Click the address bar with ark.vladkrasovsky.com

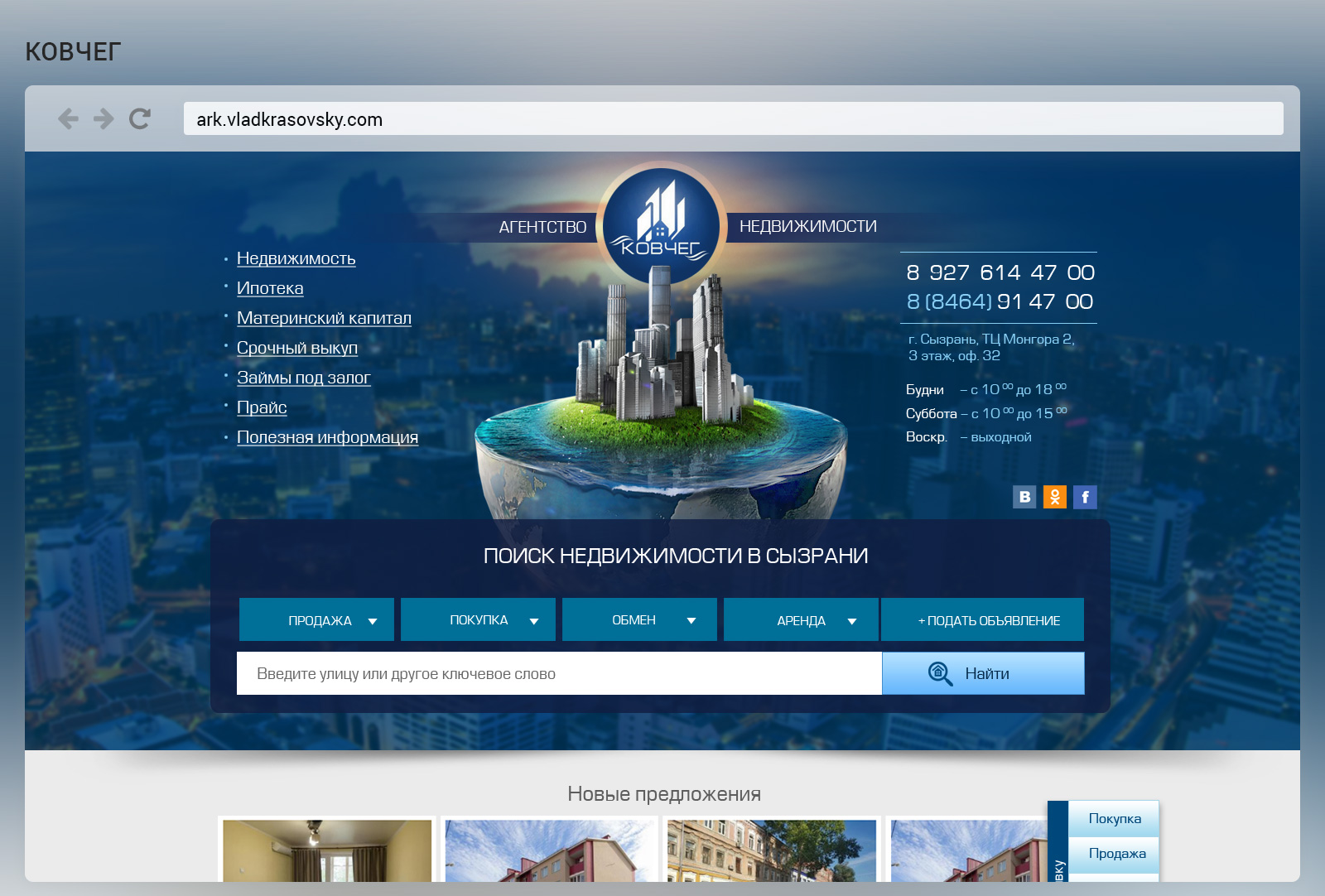(733, 118)
